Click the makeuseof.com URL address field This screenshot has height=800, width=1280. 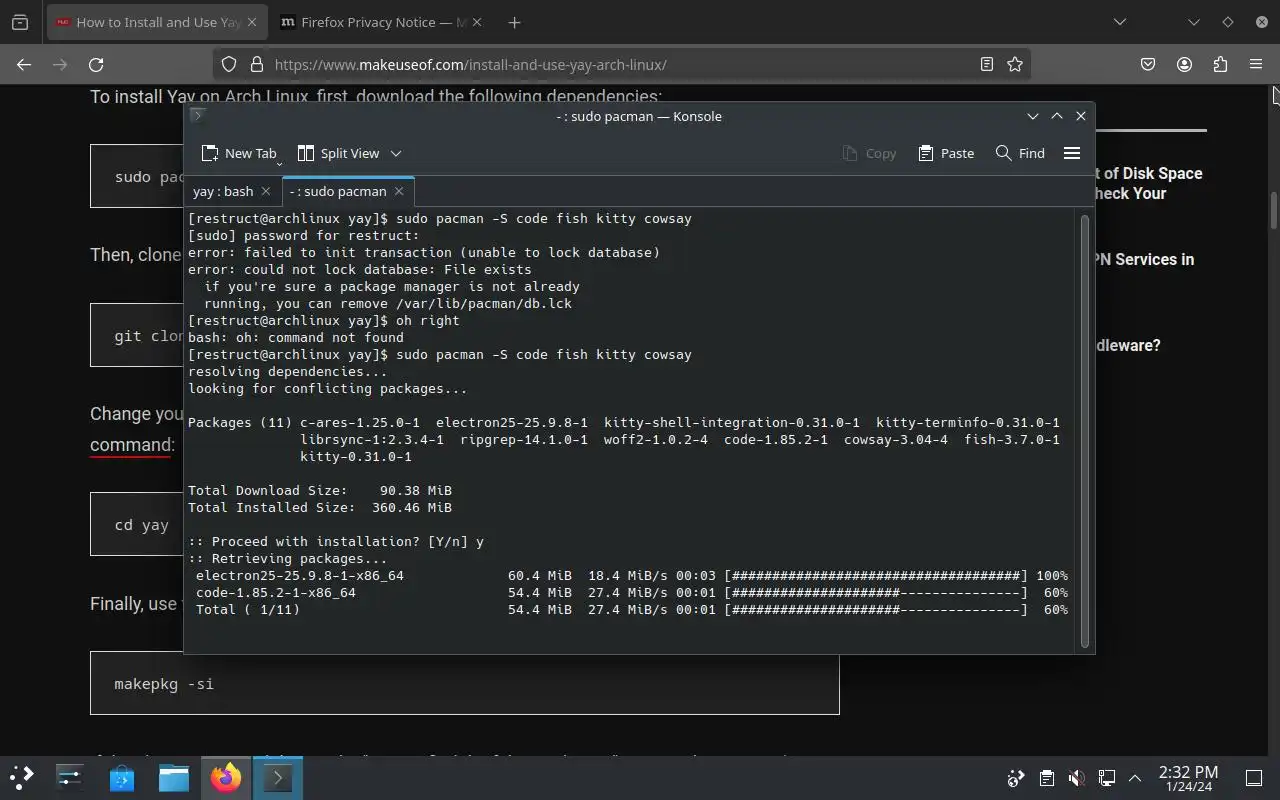(x=620, y=64)
